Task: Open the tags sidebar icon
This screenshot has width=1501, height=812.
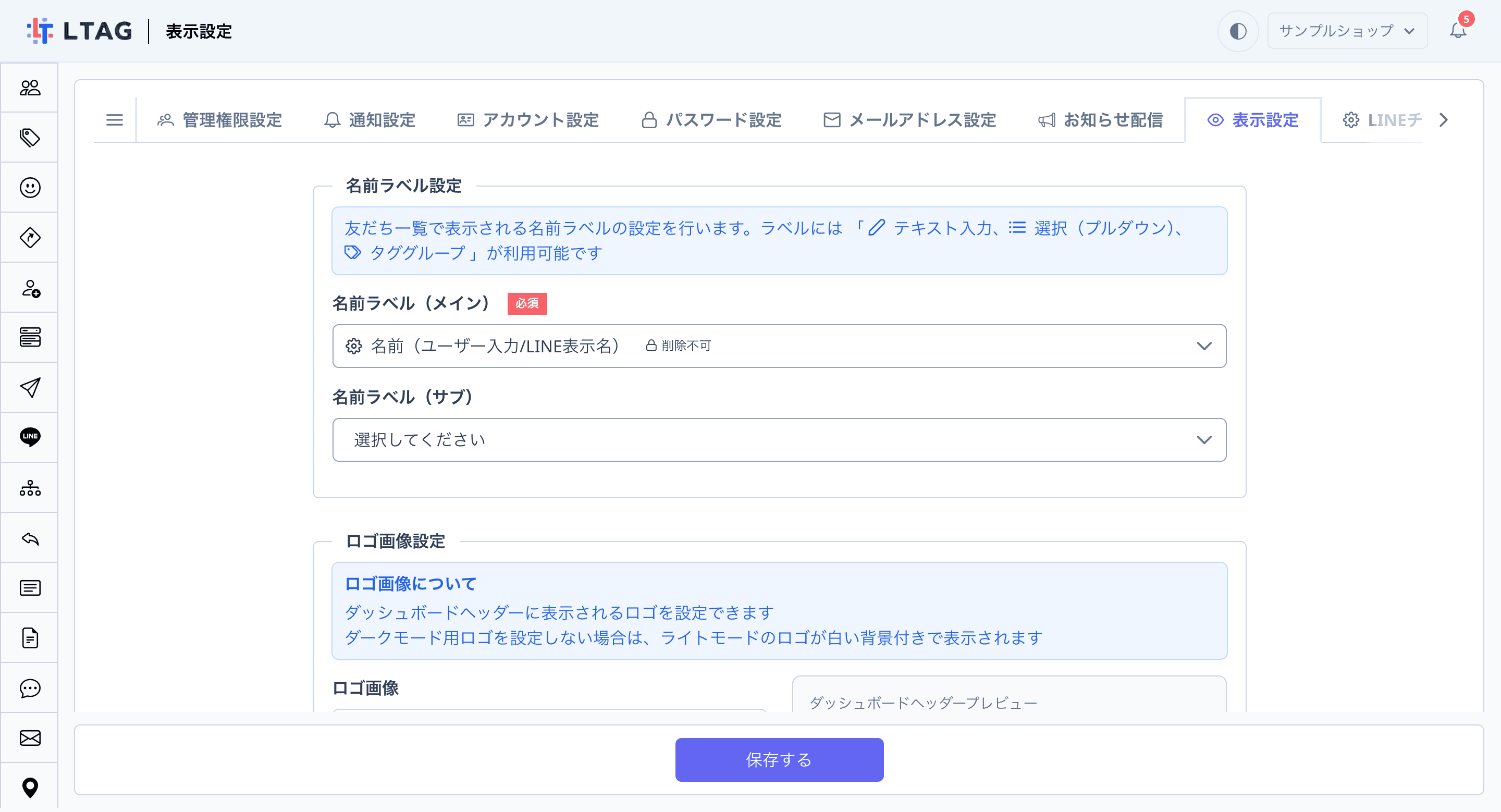Action: (x=30, y=138)
